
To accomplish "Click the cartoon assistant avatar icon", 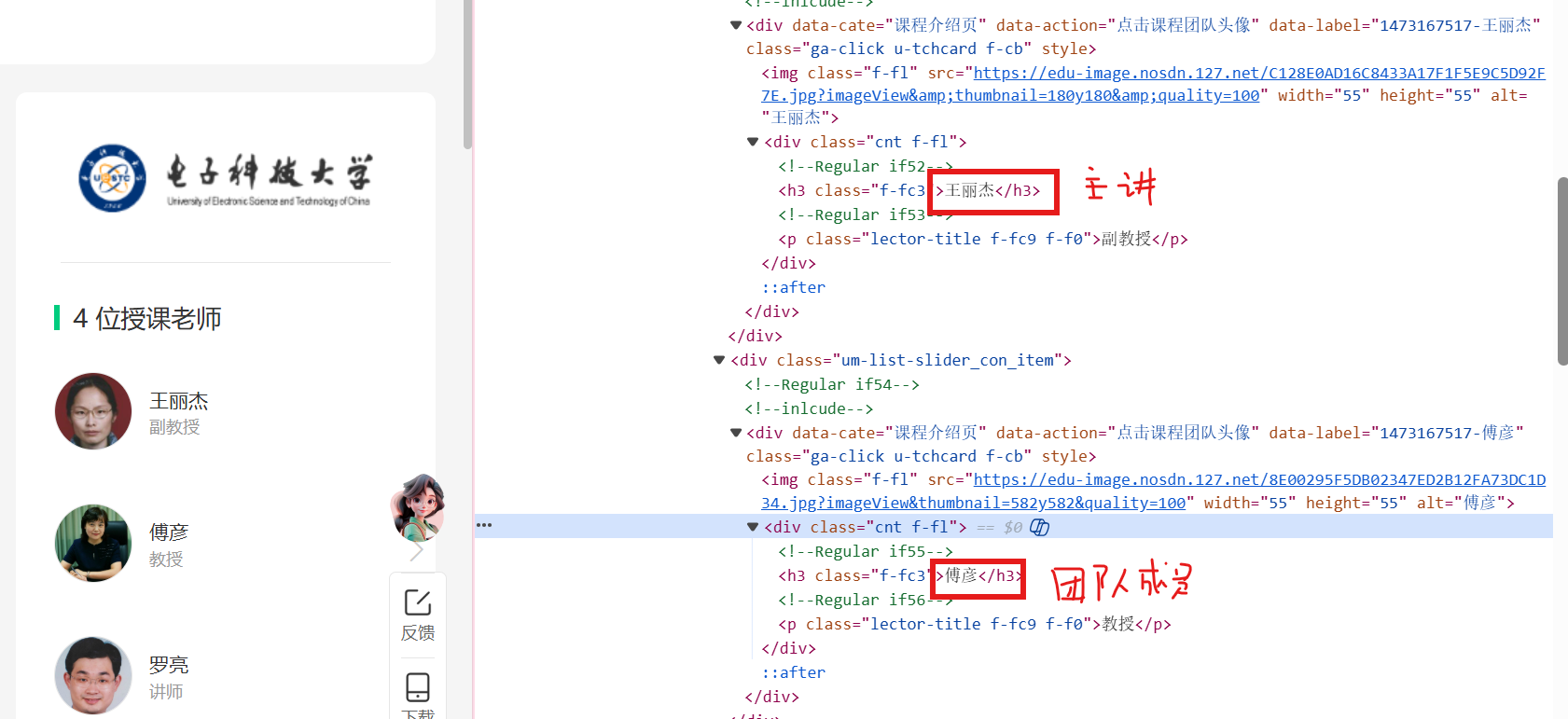I will pyautogui.click(x=418, y=506).
